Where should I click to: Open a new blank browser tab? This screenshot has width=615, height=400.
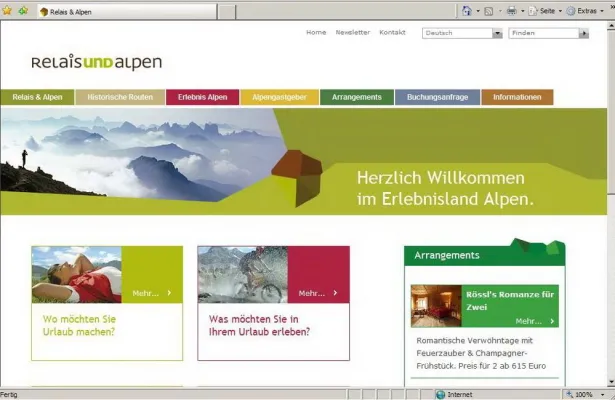(227, 12)
